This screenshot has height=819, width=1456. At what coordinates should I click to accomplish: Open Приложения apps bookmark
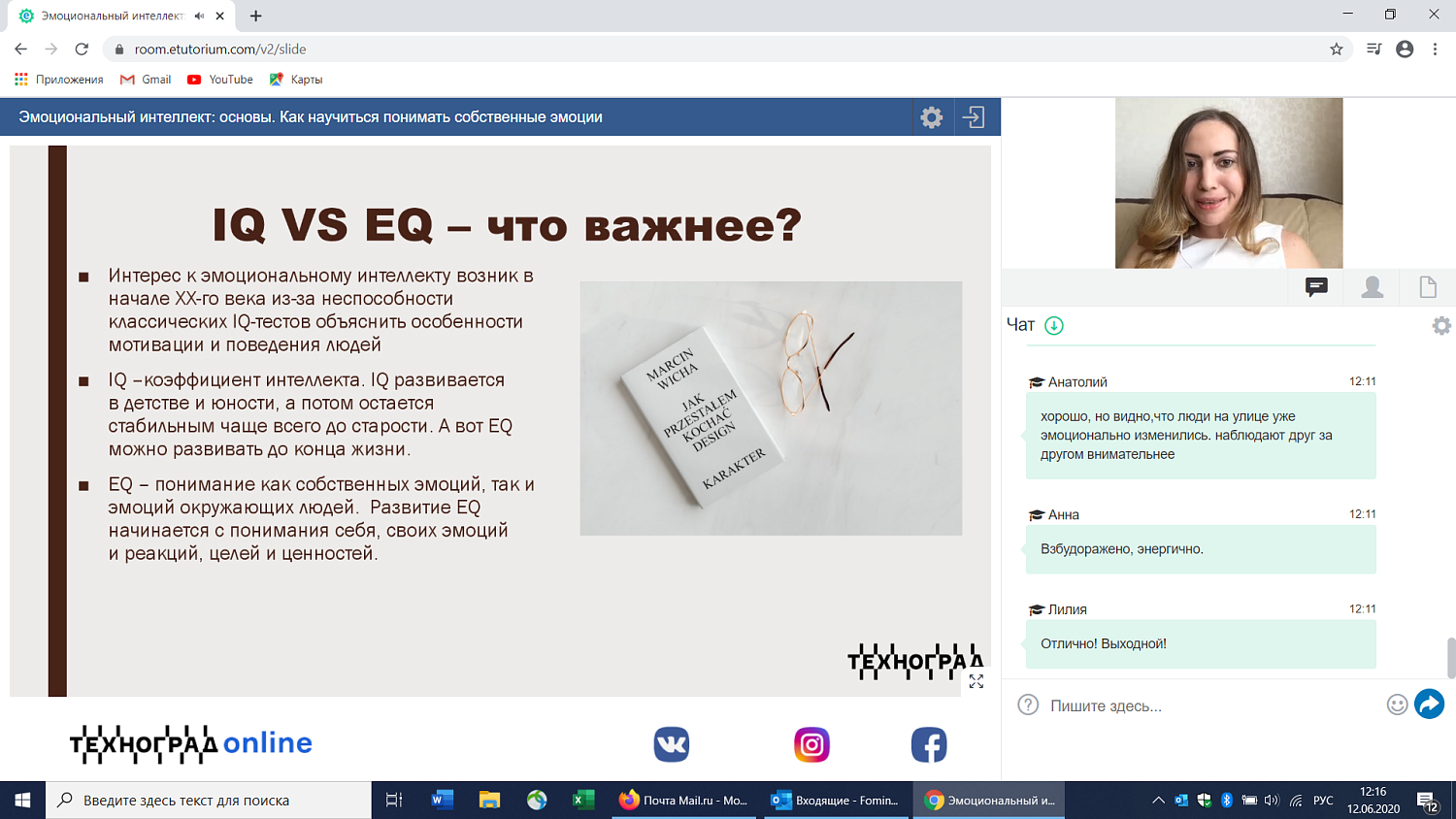coord(59,80)
